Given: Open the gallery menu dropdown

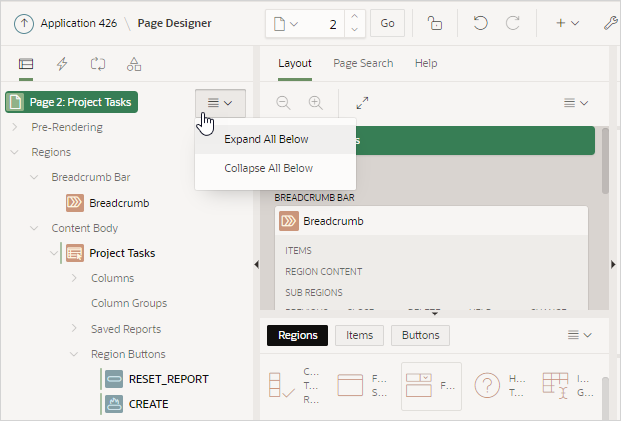Looking at the screenshot, I should pos(579,335).
